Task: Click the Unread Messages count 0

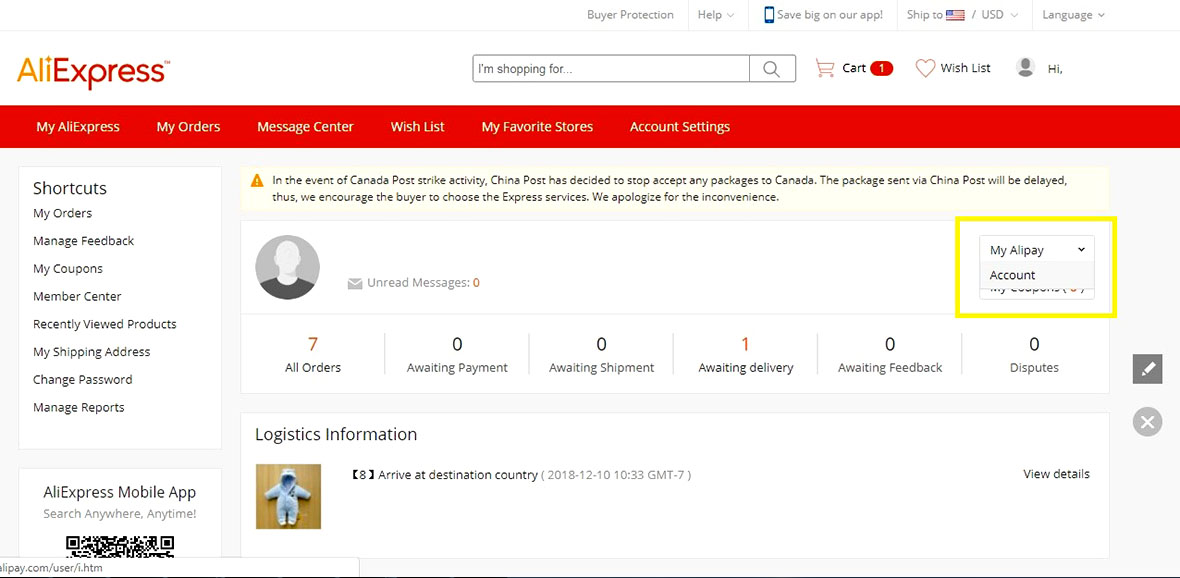Action: click(476, 283)
